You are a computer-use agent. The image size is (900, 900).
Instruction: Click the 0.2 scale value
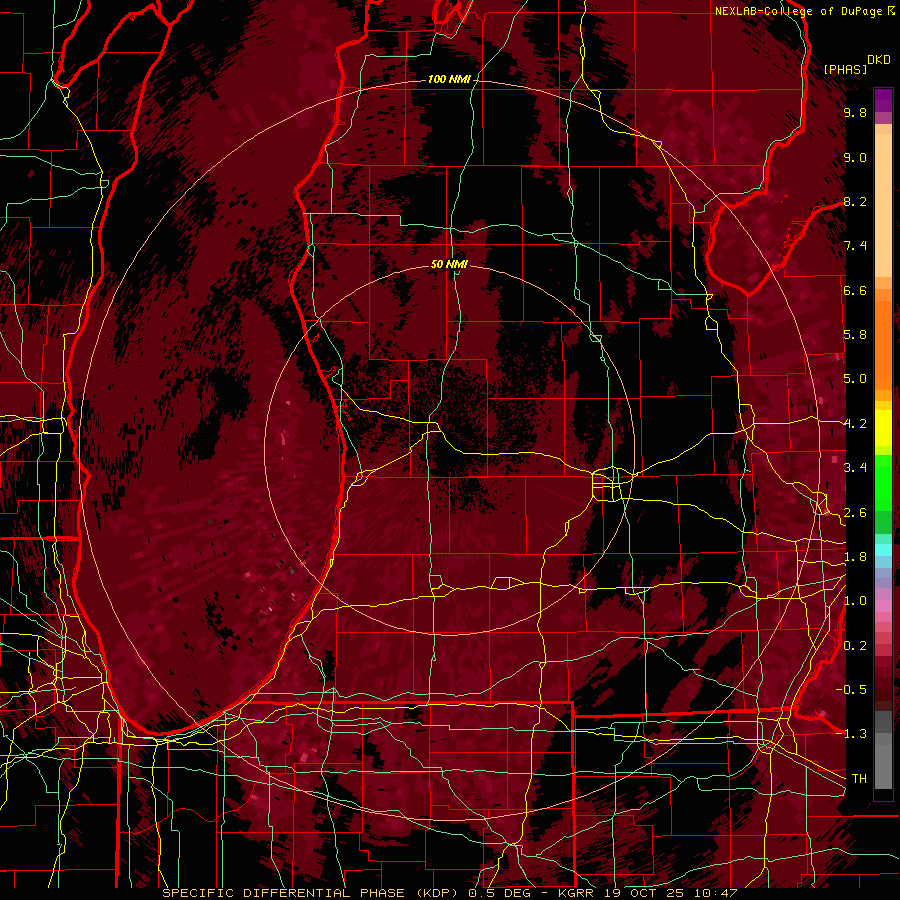[x=855, y=646]
